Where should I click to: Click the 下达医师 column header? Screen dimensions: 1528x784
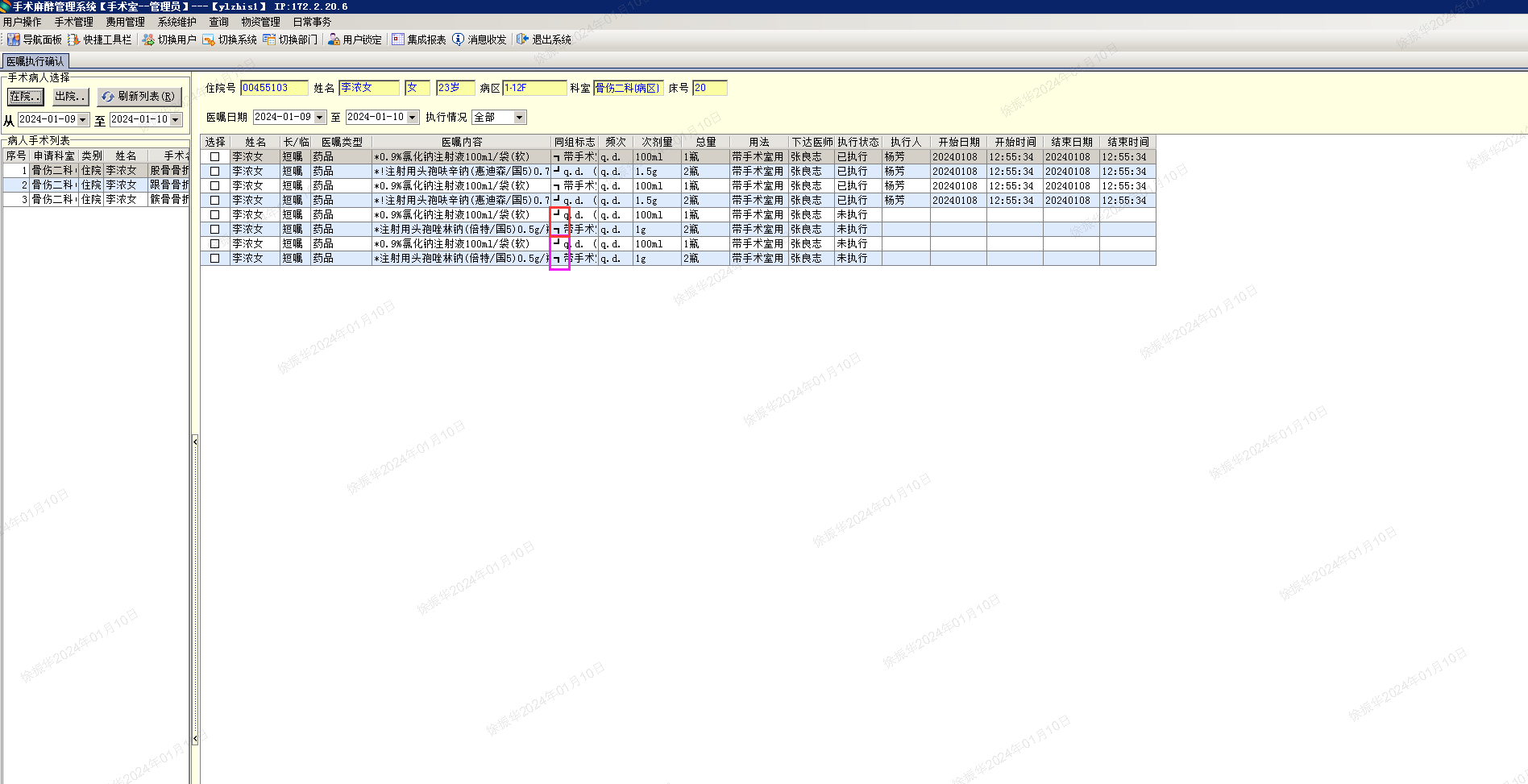coord(812,143)
